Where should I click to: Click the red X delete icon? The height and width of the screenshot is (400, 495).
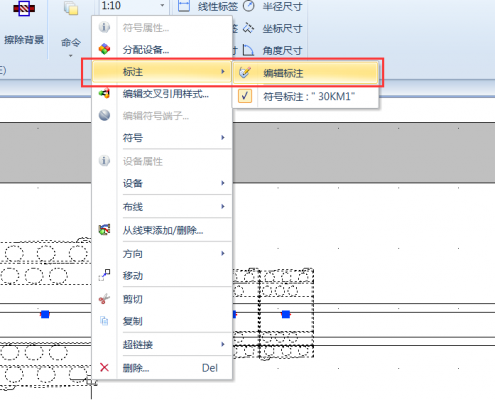(x=104, y=368)
